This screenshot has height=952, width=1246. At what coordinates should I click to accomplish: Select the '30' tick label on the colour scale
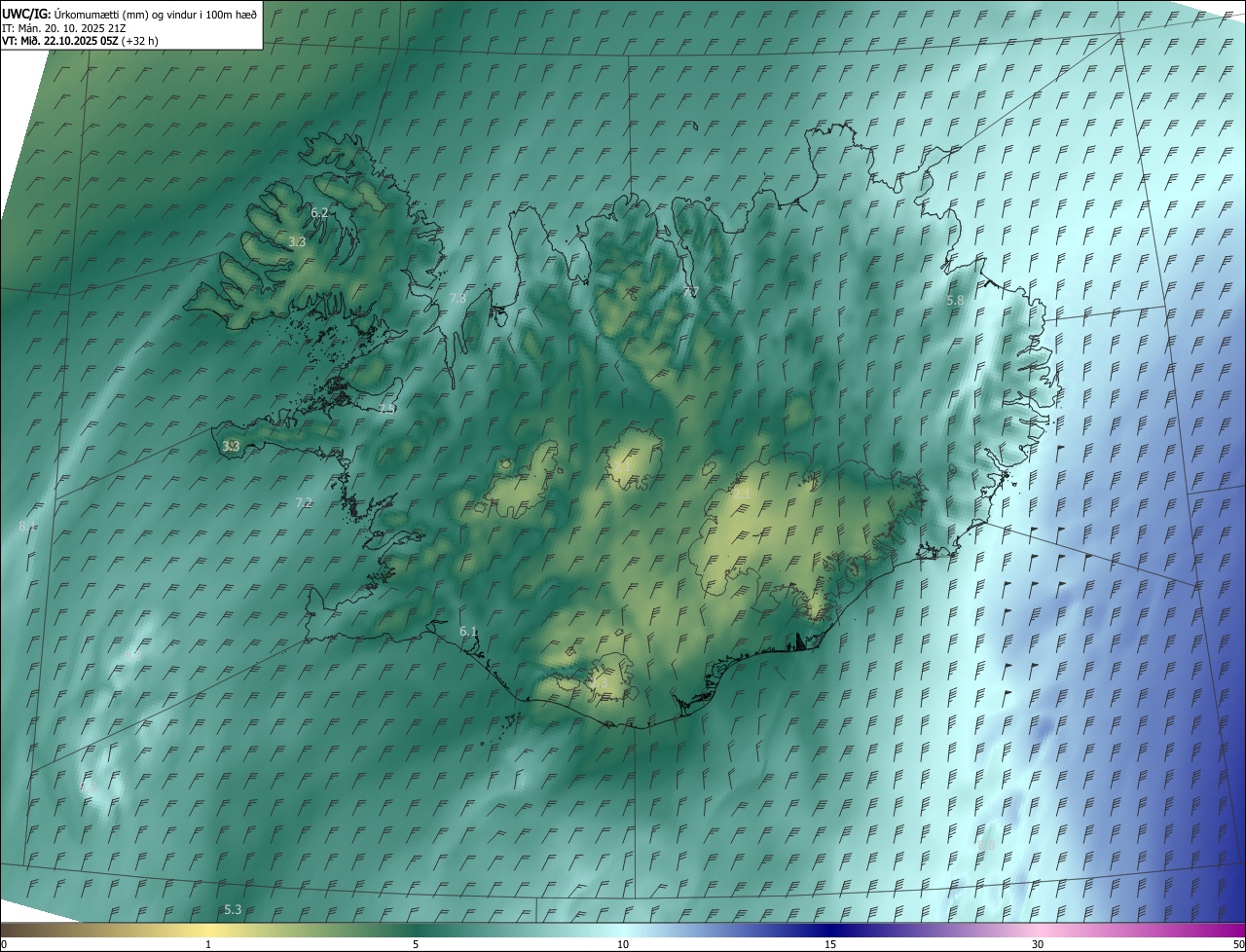[x=1038, y=944]
